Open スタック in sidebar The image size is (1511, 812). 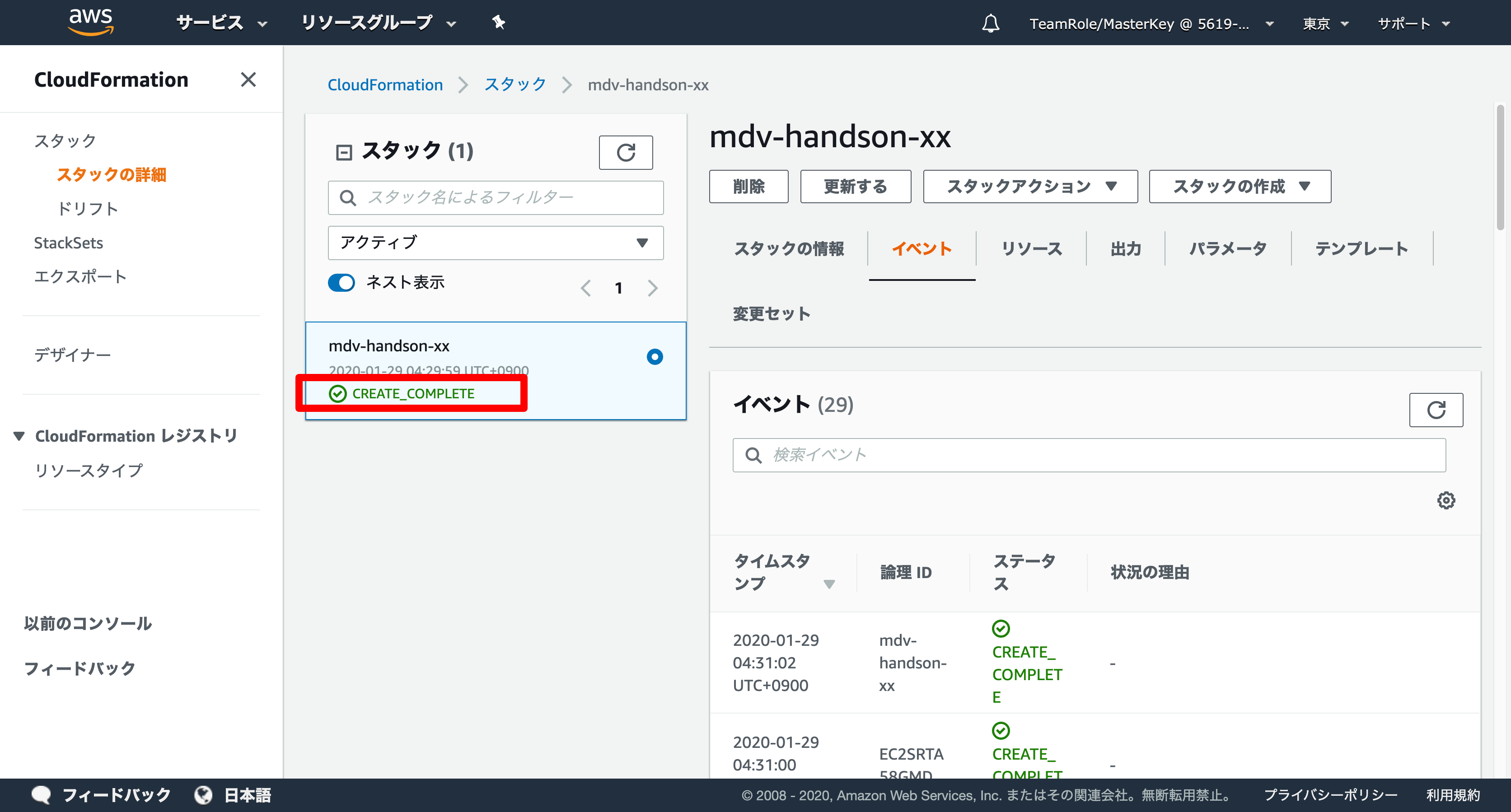click(x=65, y=141)
